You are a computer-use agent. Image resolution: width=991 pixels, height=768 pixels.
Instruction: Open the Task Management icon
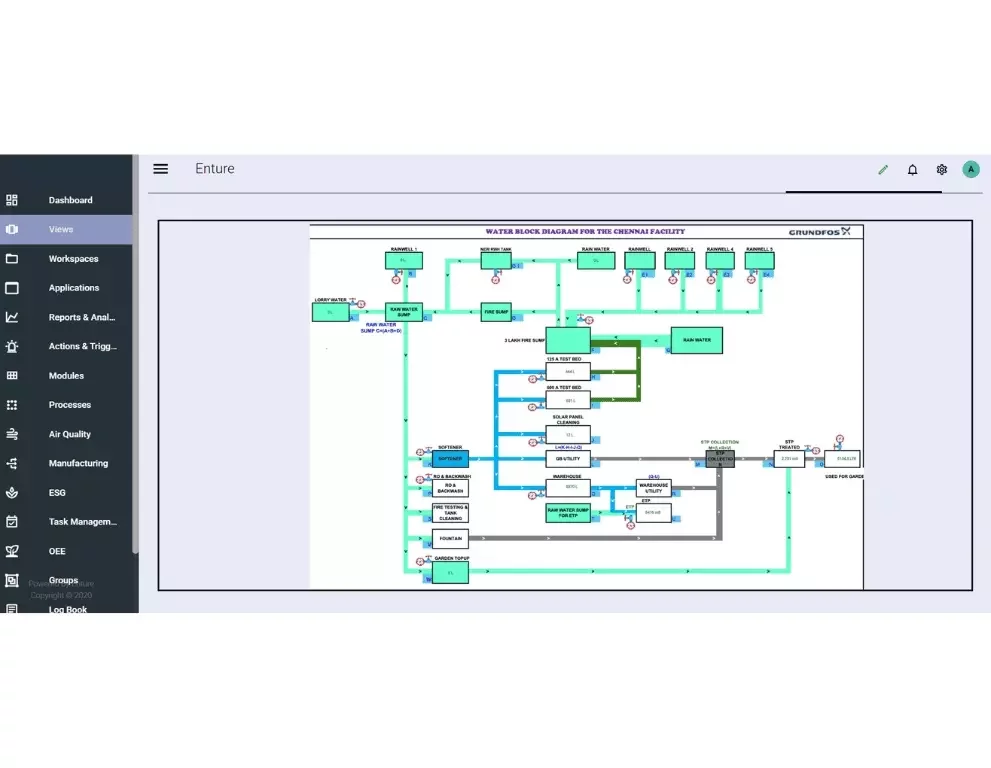pos(14,521)
